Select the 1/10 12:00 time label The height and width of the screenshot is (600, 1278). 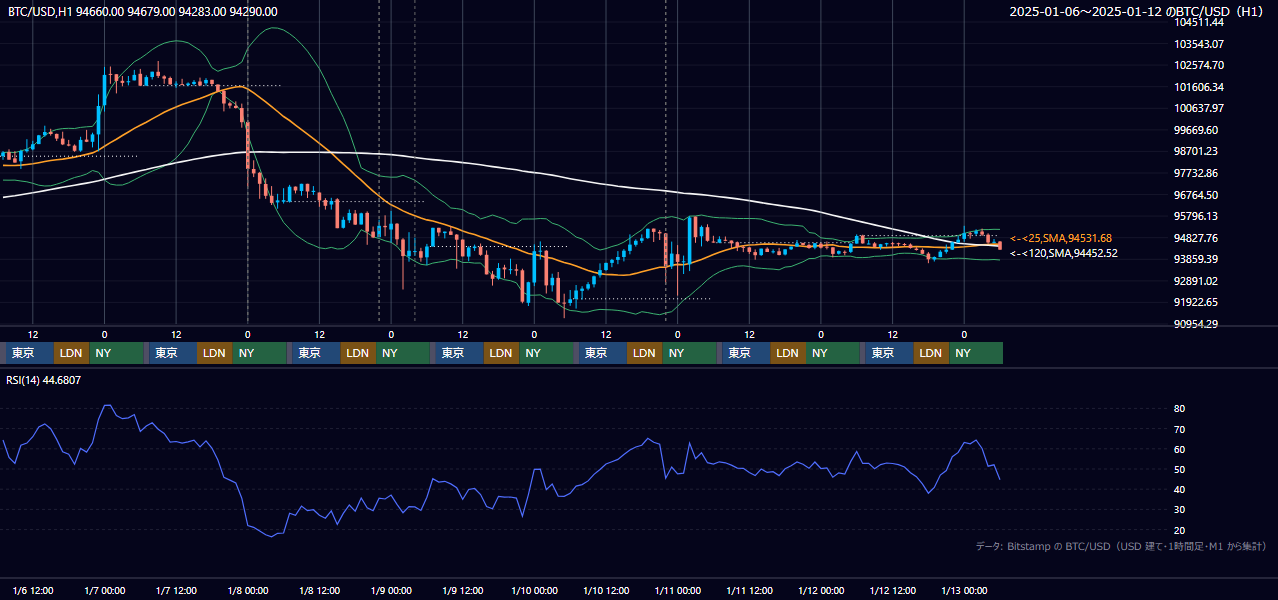click(606, 591)
